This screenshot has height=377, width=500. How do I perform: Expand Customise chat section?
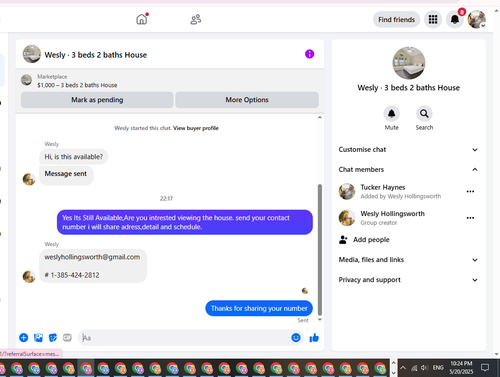[408, 150]
